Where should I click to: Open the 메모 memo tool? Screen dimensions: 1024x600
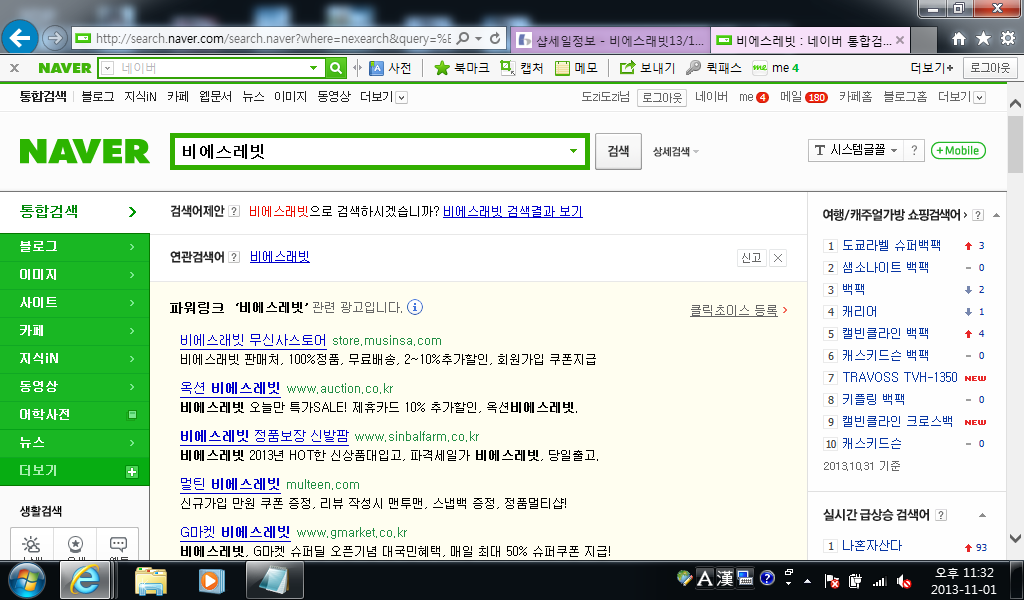[x=576, y=68]
